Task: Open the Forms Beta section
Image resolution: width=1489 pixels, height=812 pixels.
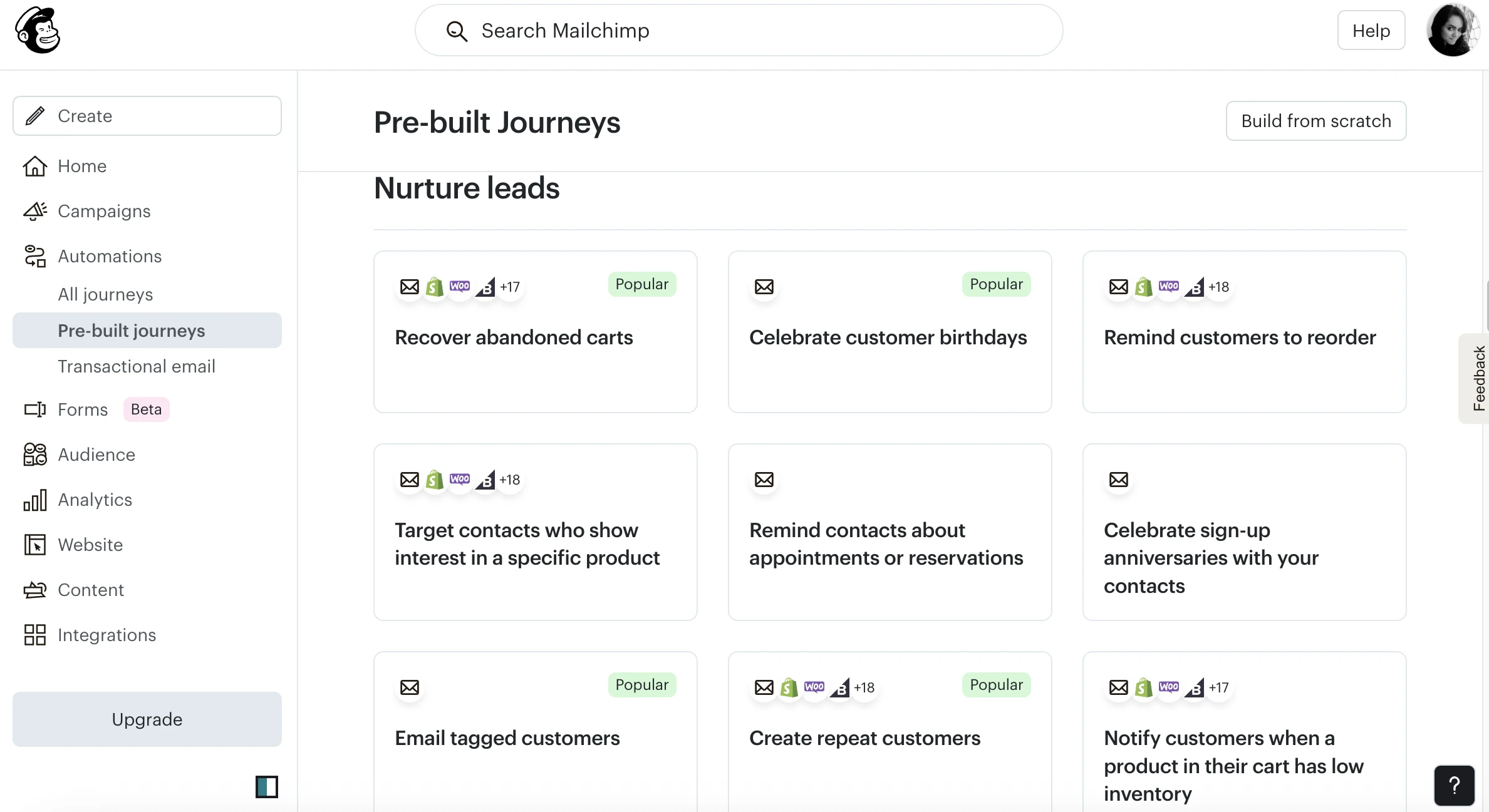Action: coord(83,409)
